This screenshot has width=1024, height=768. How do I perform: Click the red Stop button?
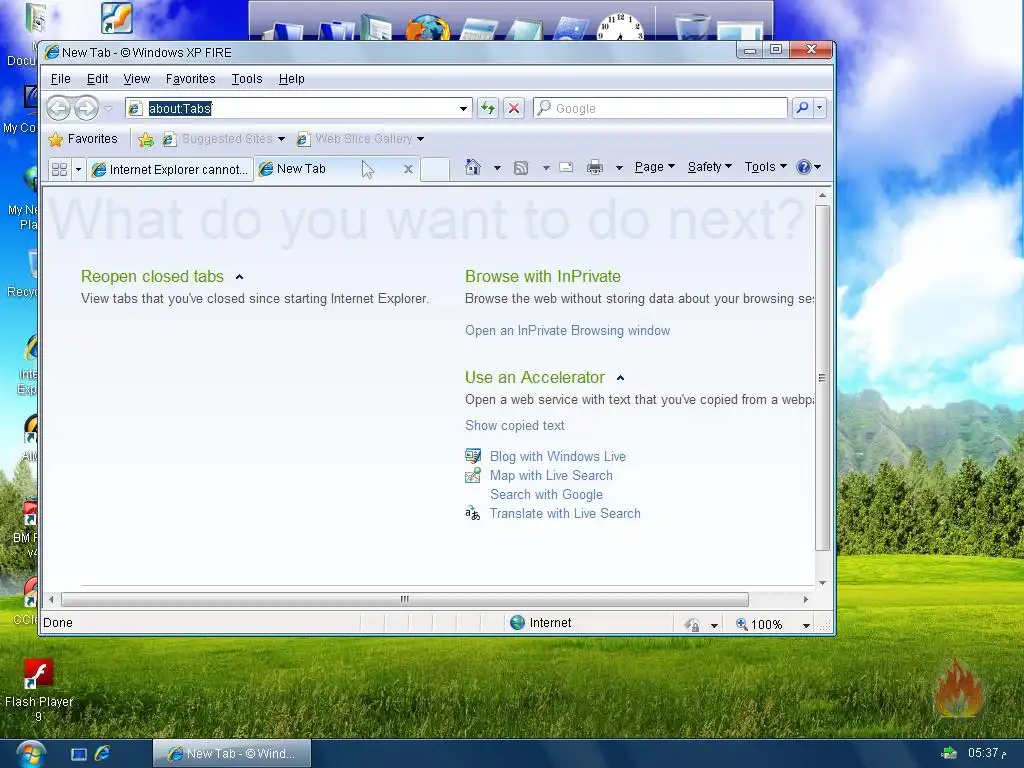point(514,108)
